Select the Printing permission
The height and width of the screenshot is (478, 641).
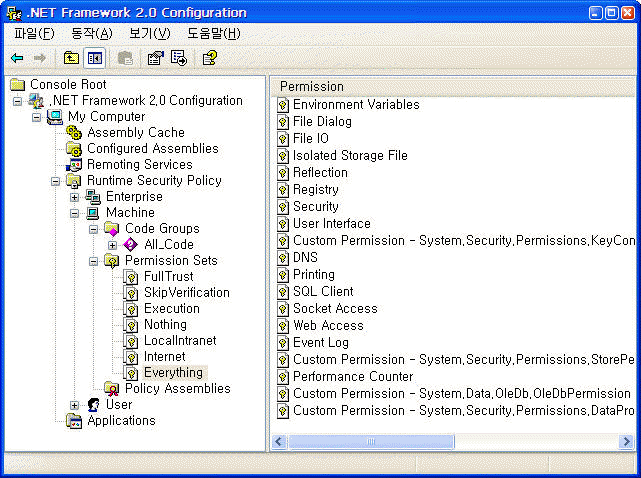(x=314, y=275)
